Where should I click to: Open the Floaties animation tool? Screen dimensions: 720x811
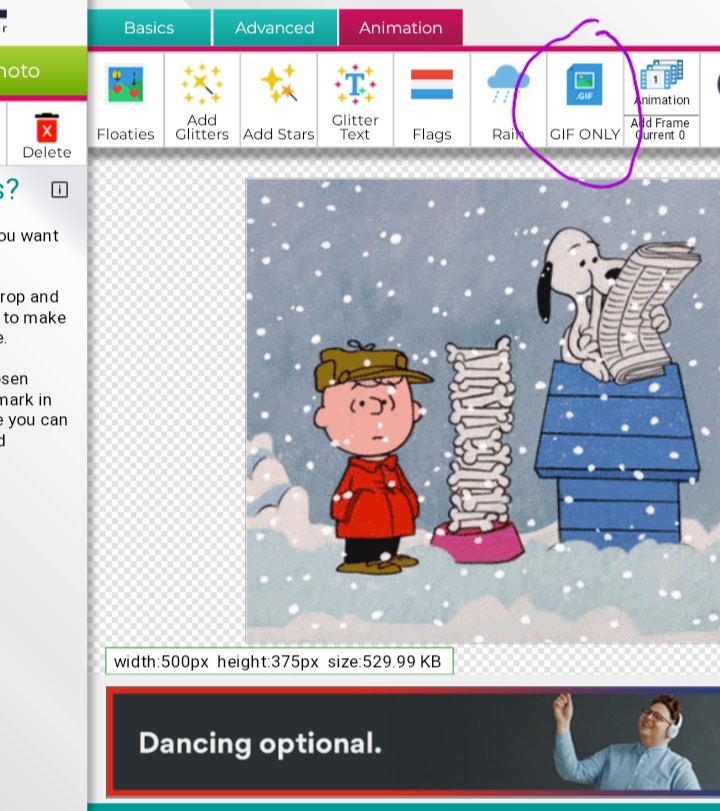[125, 100]
